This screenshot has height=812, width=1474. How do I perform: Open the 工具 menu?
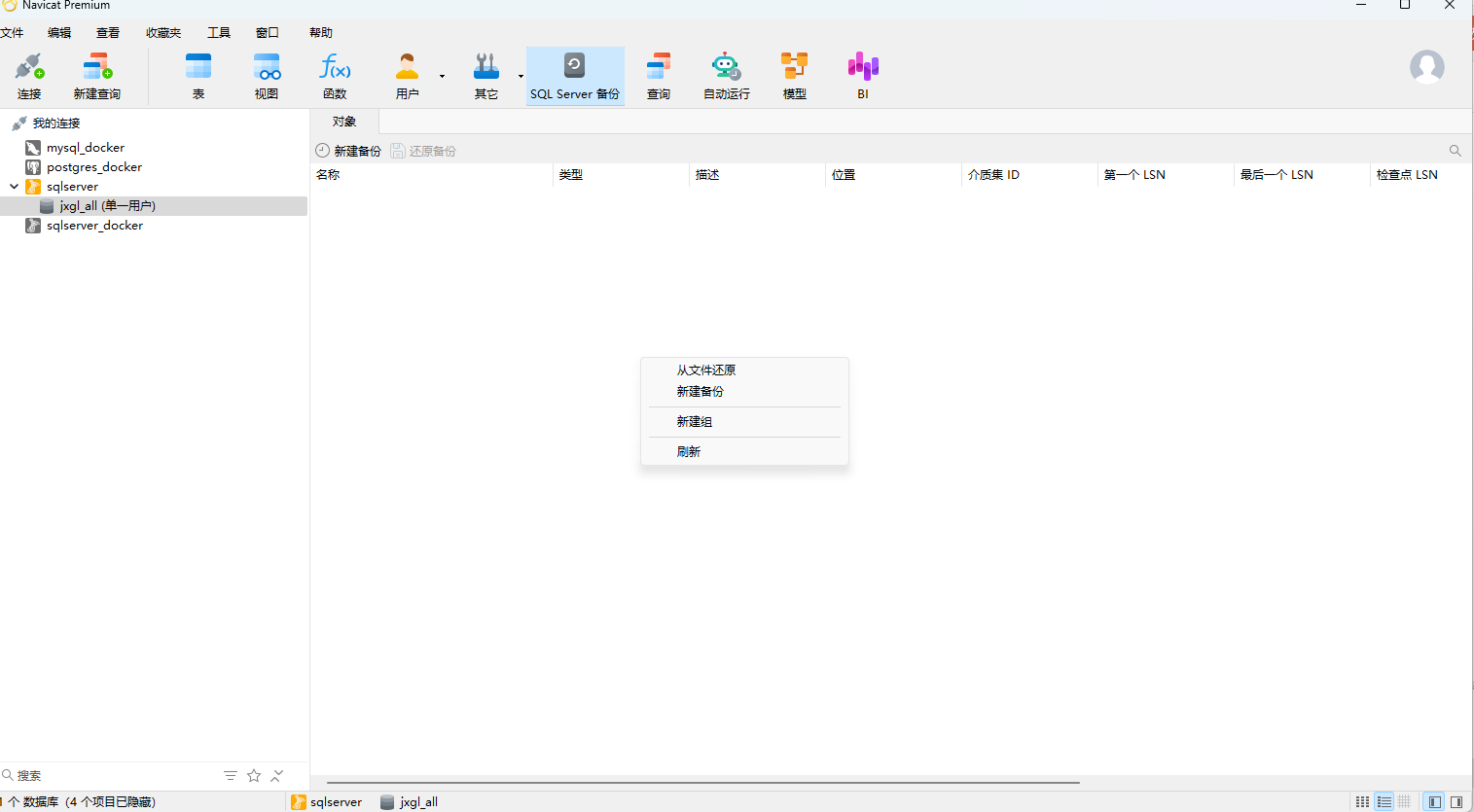pos(218,32)
